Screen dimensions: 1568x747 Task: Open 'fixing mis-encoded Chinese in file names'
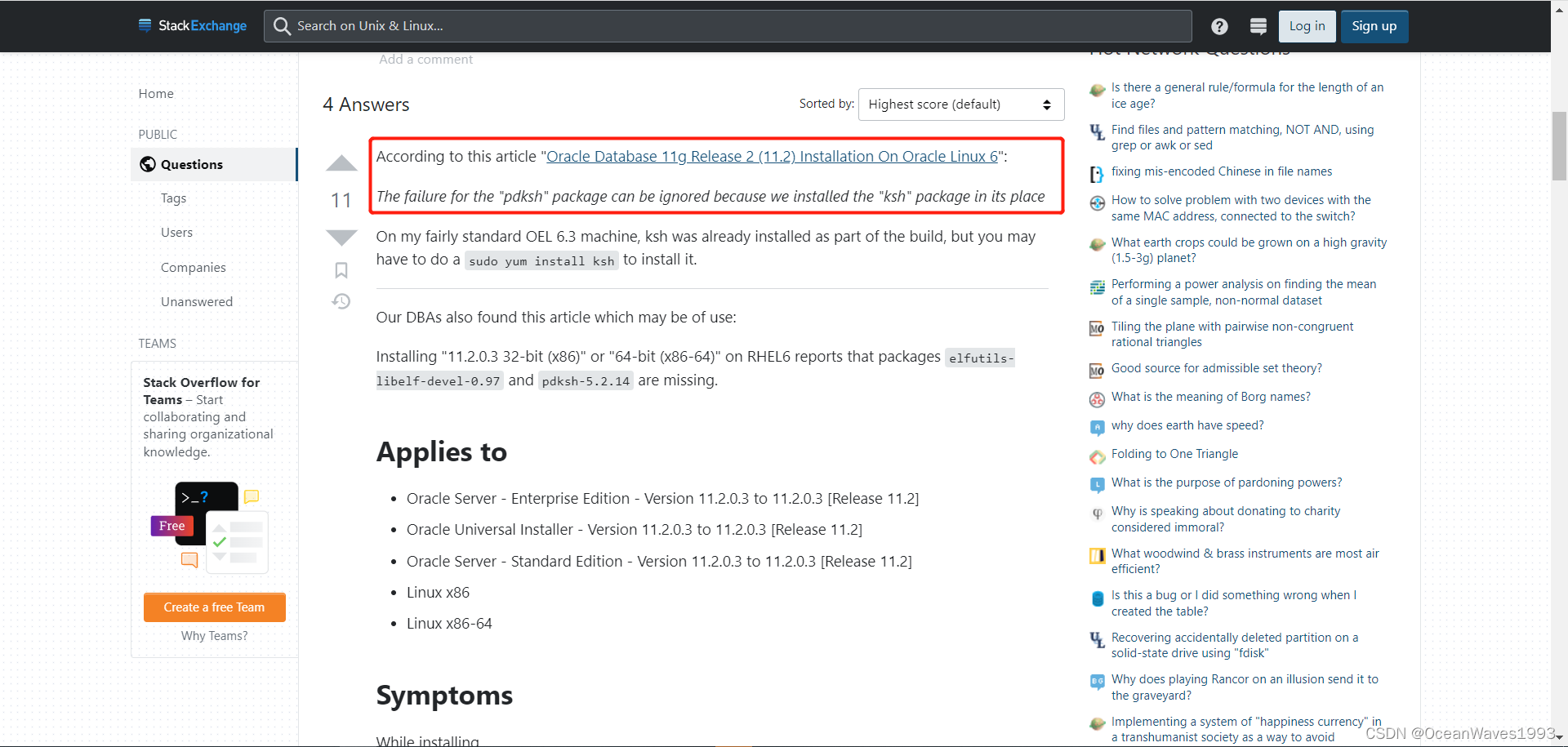(x=1221, y=171)
